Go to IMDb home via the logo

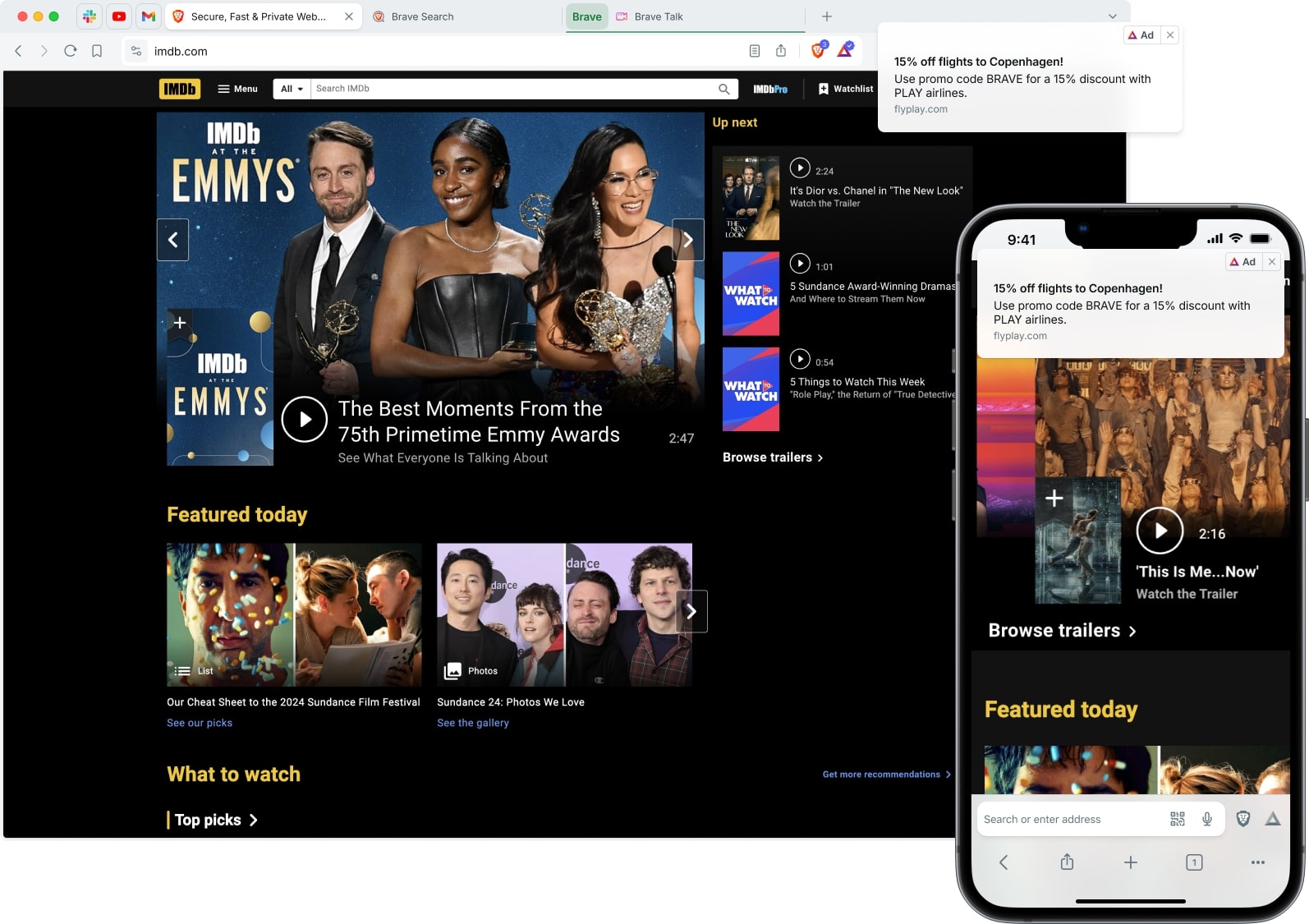coord(180,89)
